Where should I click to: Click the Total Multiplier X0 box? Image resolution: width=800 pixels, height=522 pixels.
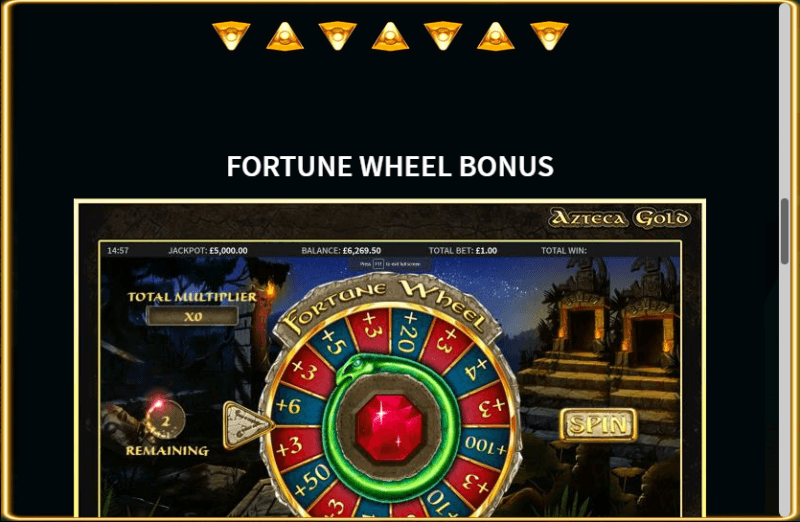click(192, 316)
